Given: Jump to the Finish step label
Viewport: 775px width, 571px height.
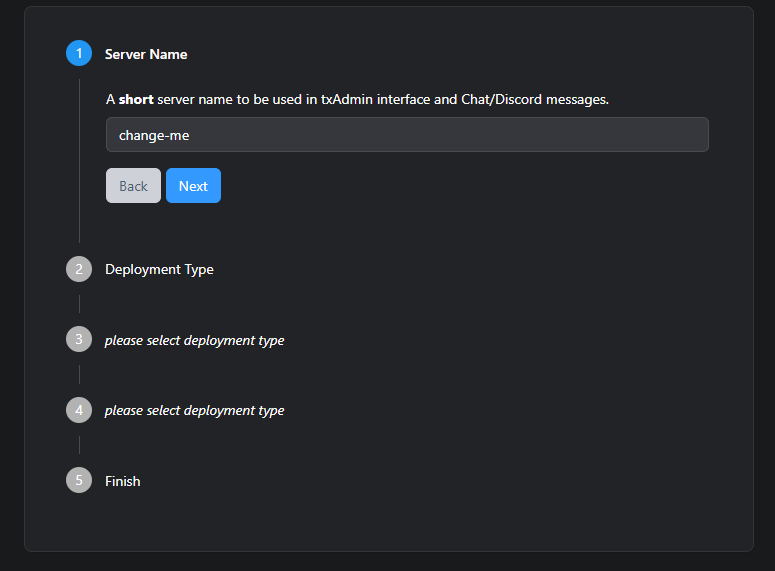Looking at the screenshot, I should (x=122, y=481).
